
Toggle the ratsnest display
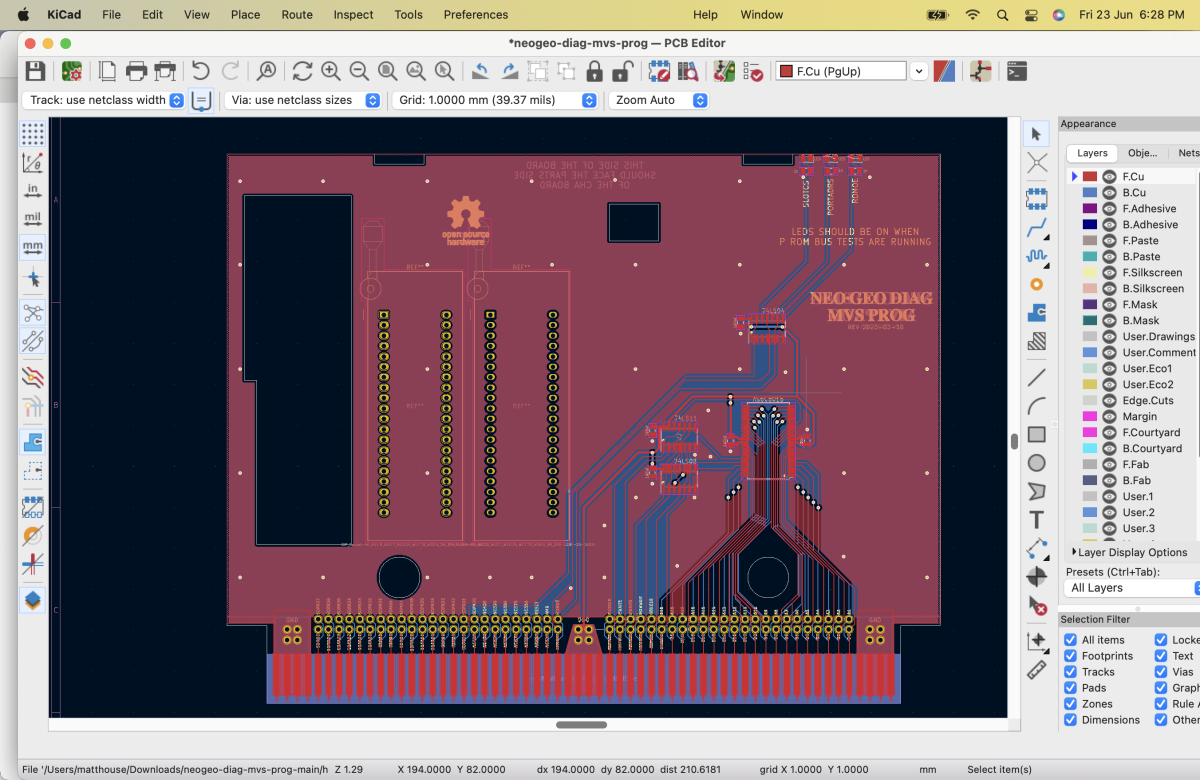(32, 312)
